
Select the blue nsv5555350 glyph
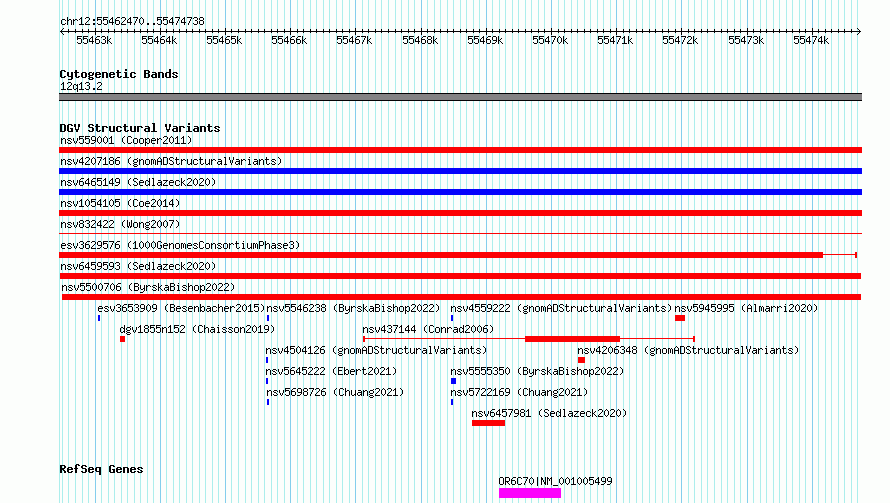point(454,381)
